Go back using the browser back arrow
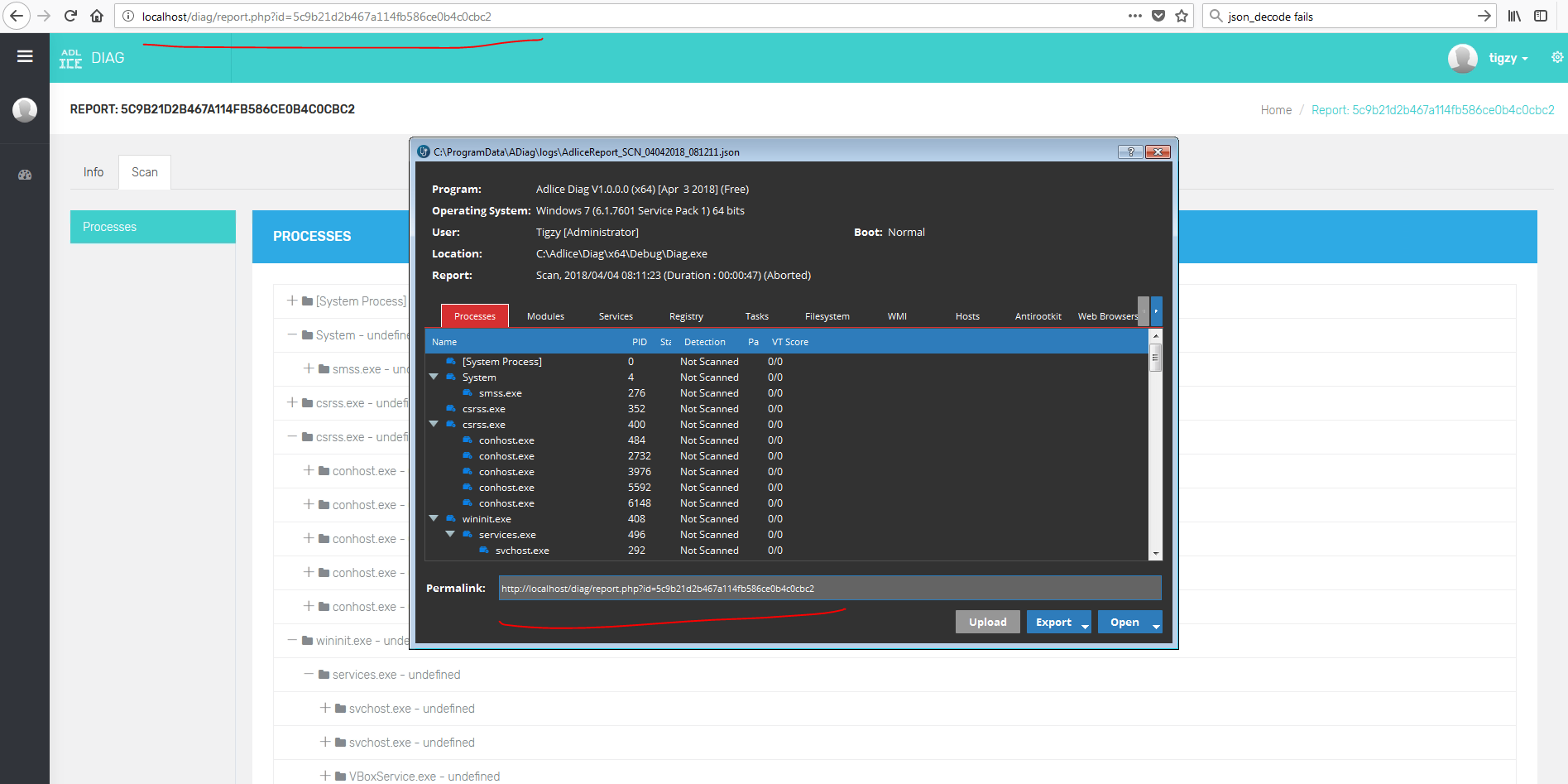This screenshot has height=784, width=1568. pos(17,16)
